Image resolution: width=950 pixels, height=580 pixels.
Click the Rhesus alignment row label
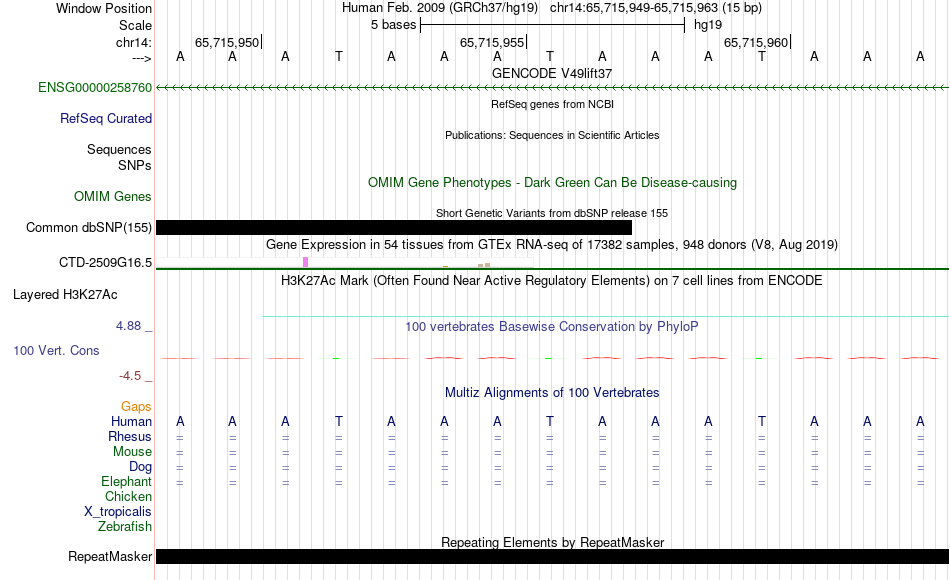(130, 436)
